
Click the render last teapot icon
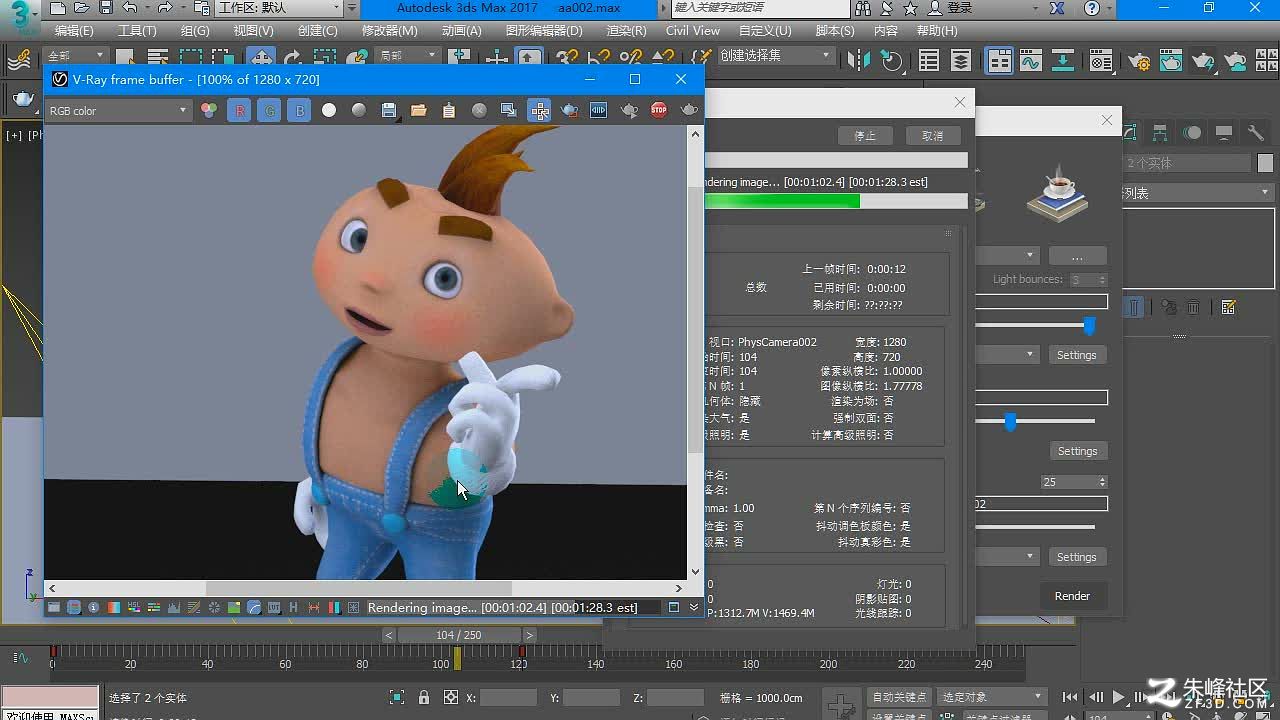(x=689, y=111)
